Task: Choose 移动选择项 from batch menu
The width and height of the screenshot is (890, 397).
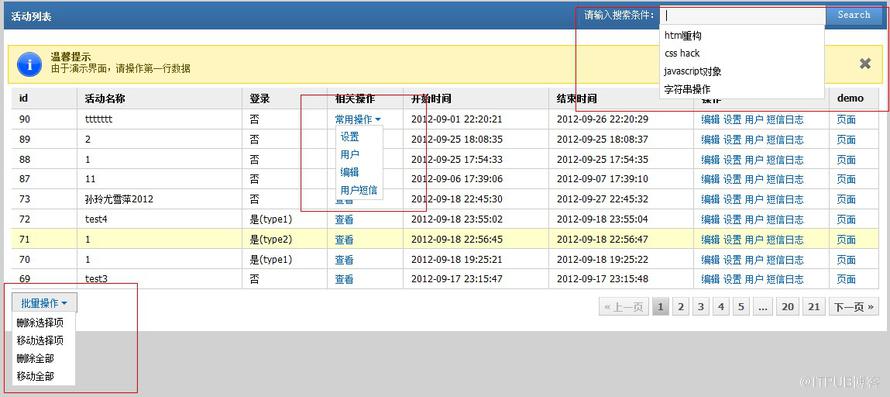Action: [40, 340]
